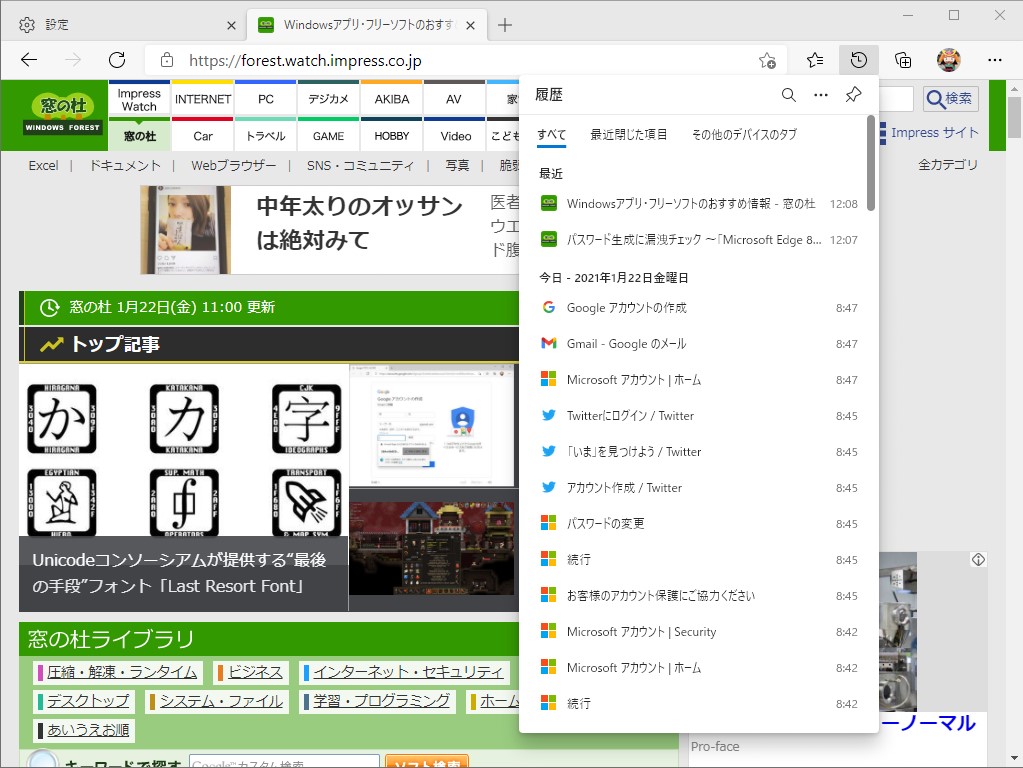This screenshot has width=1023, height=768.
Task: Click the profile avatar icon
Action: (x=948, y=60)
